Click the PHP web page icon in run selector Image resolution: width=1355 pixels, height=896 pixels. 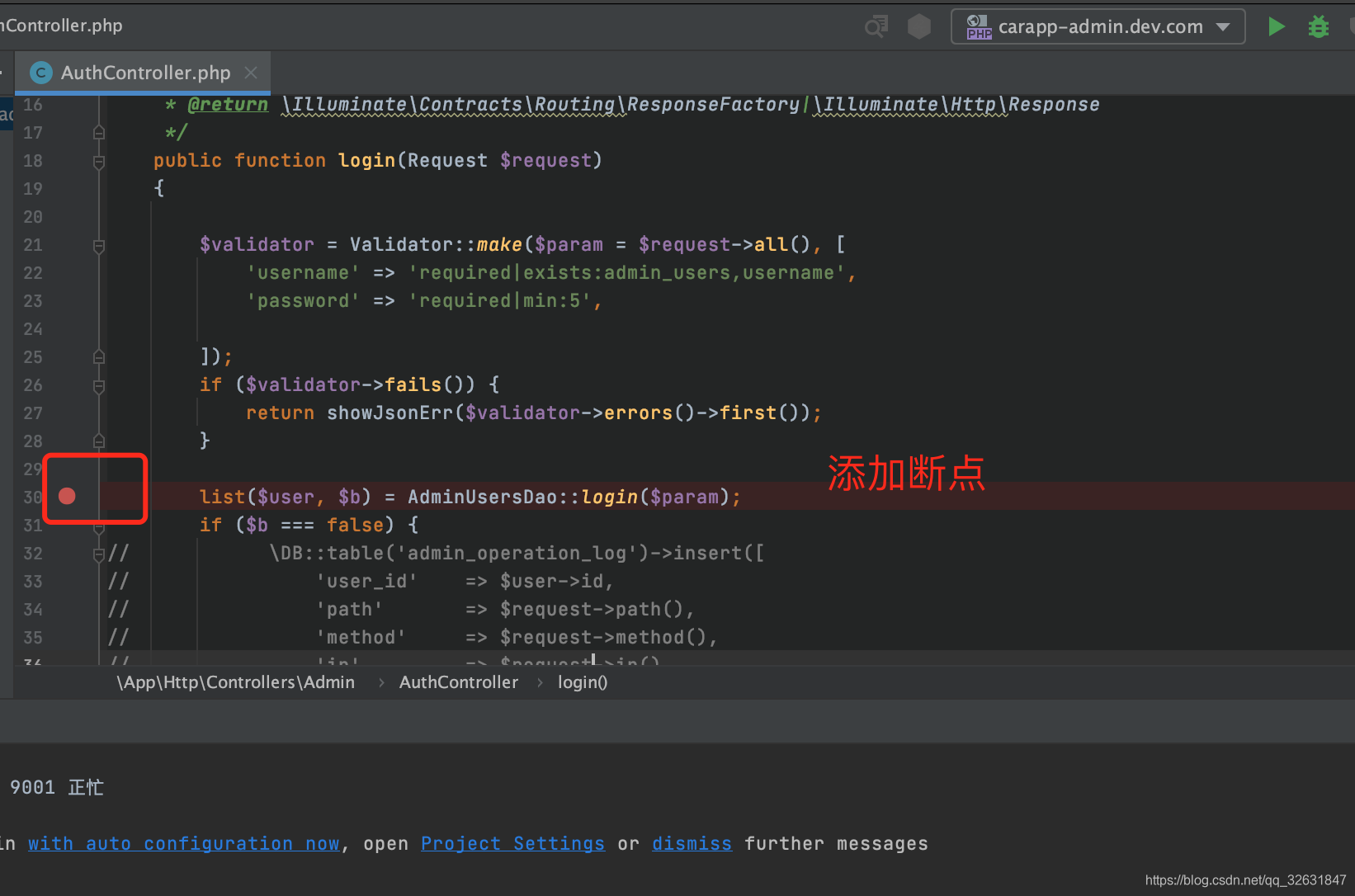[x=978, y=26]
